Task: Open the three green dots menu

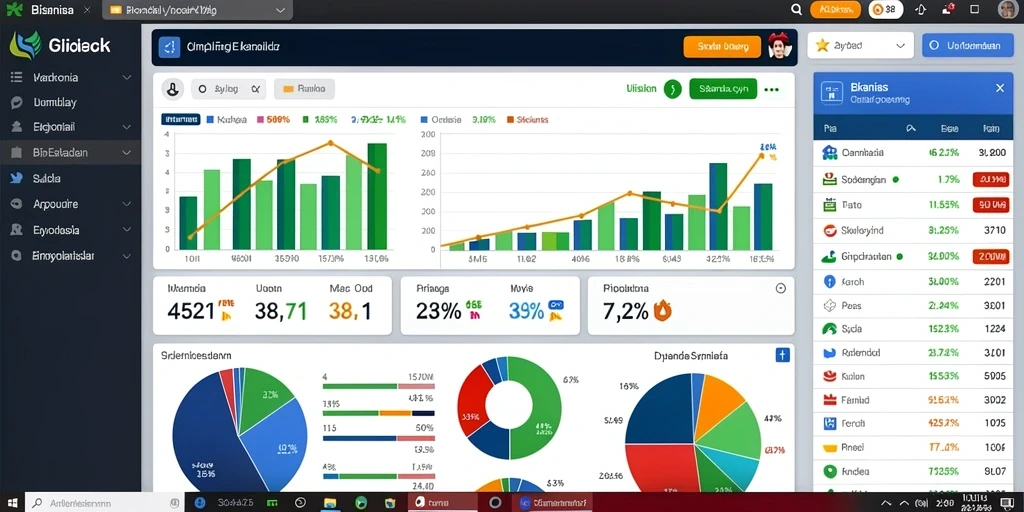Action: point(771,89)
